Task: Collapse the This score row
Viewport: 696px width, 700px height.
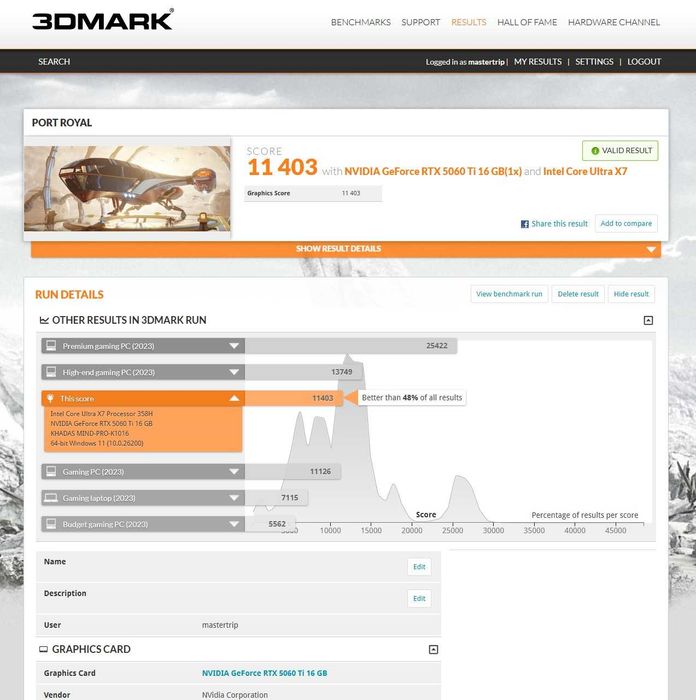Action: pyautogui.click(x=143, y=398)
